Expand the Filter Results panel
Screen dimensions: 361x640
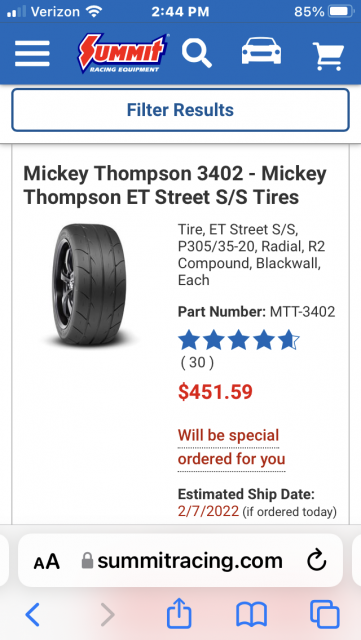click(x=180, y=110)
